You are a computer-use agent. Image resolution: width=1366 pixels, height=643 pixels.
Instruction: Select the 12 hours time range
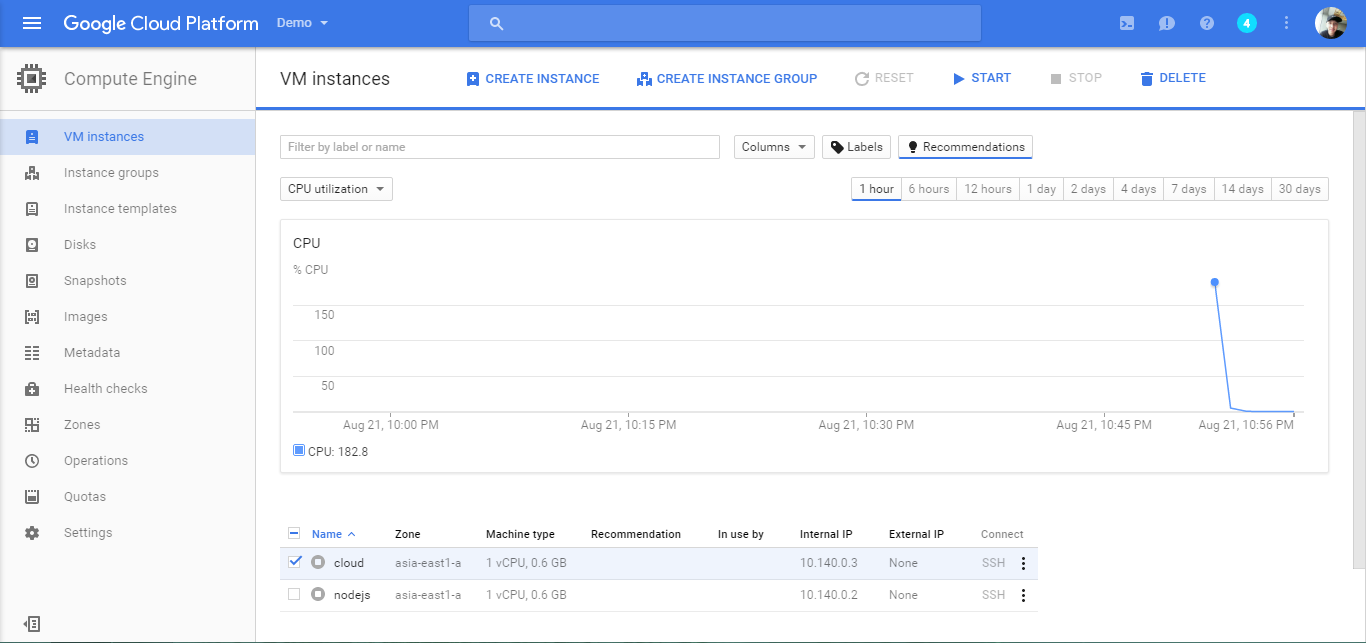(x=987, y=189)
